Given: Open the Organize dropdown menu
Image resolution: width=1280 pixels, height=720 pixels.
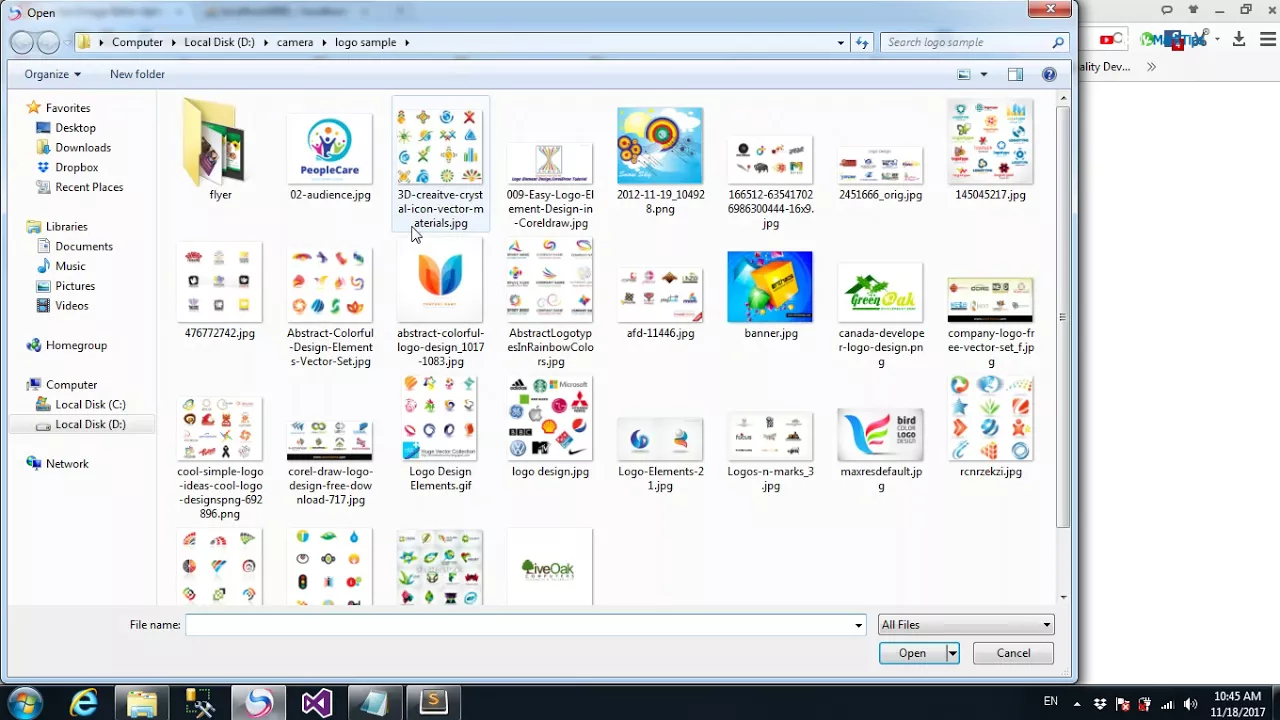Looking at the screenshot, I should [x=52, y=74].
